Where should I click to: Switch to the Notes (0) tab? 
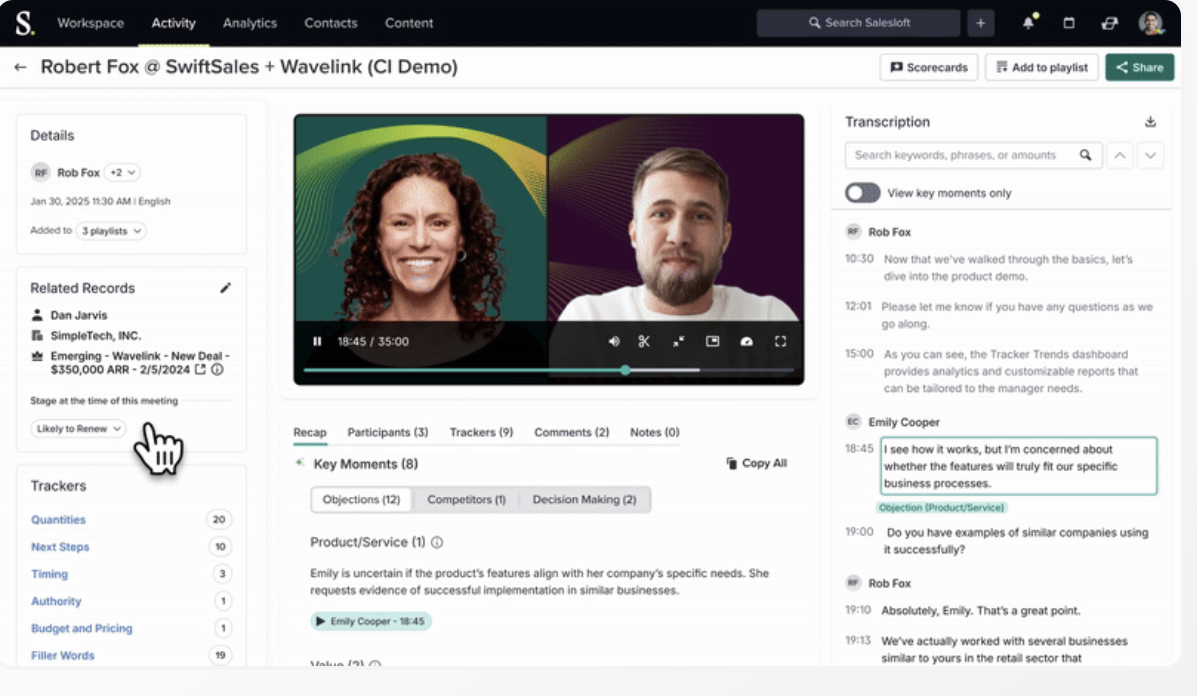[654, 432]
